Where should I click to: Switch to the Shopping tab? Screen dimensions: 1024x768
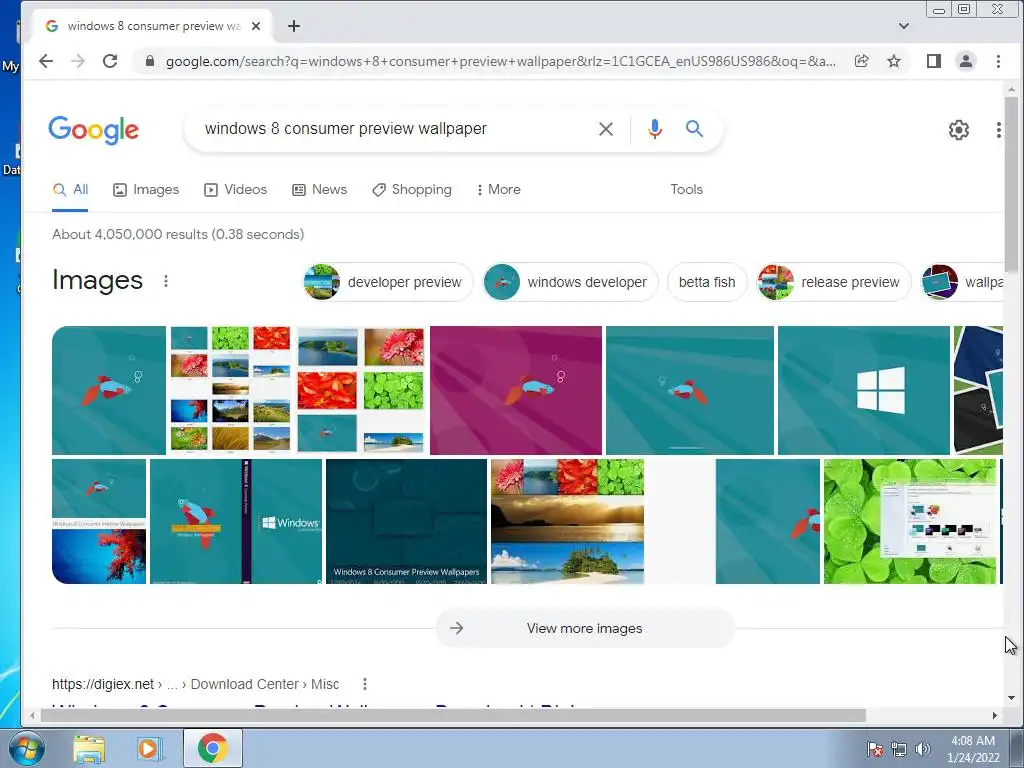click(411, 189)
